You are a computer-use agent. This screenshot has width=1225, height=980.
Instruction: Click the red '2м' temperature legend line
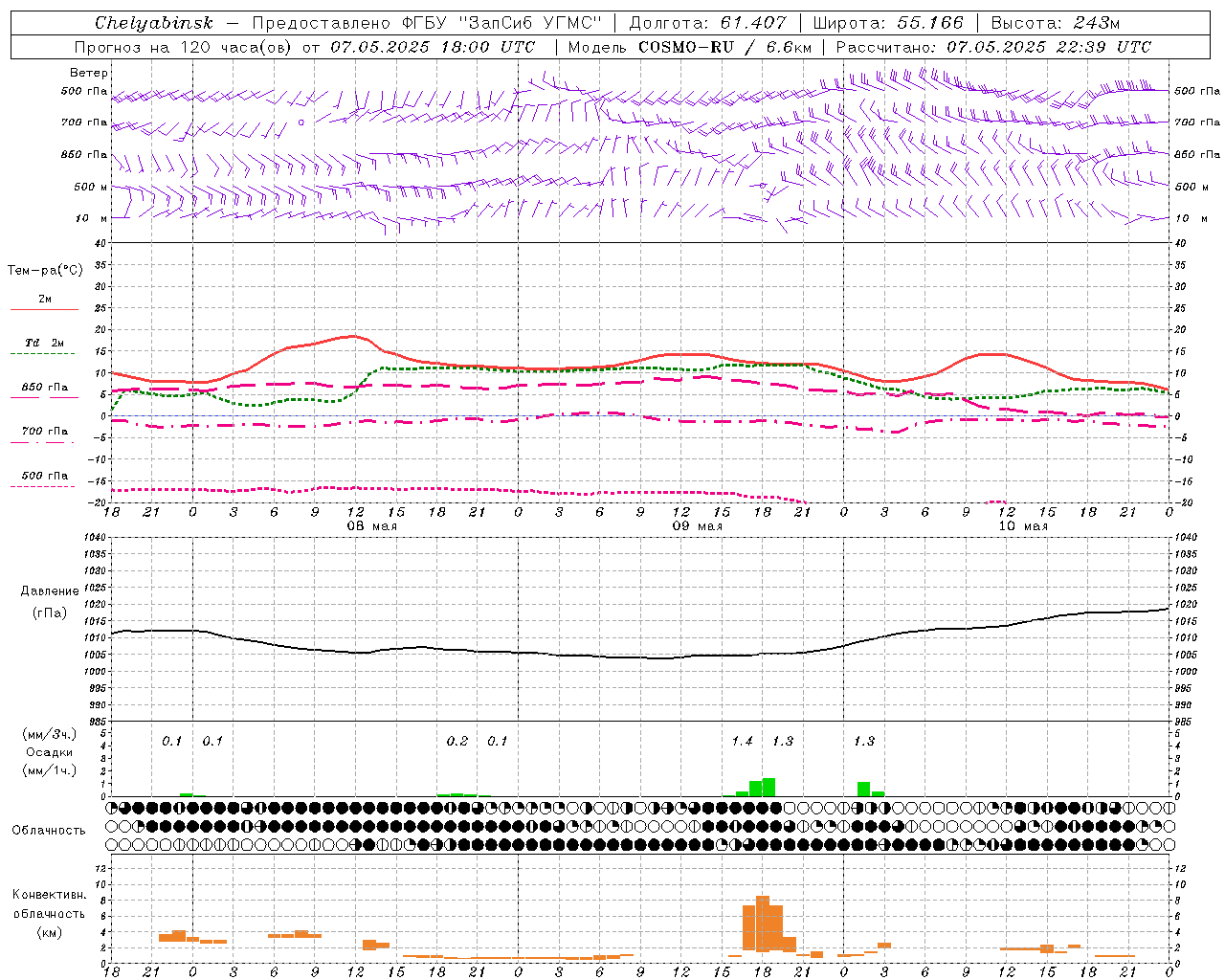(x=44, y=310)
